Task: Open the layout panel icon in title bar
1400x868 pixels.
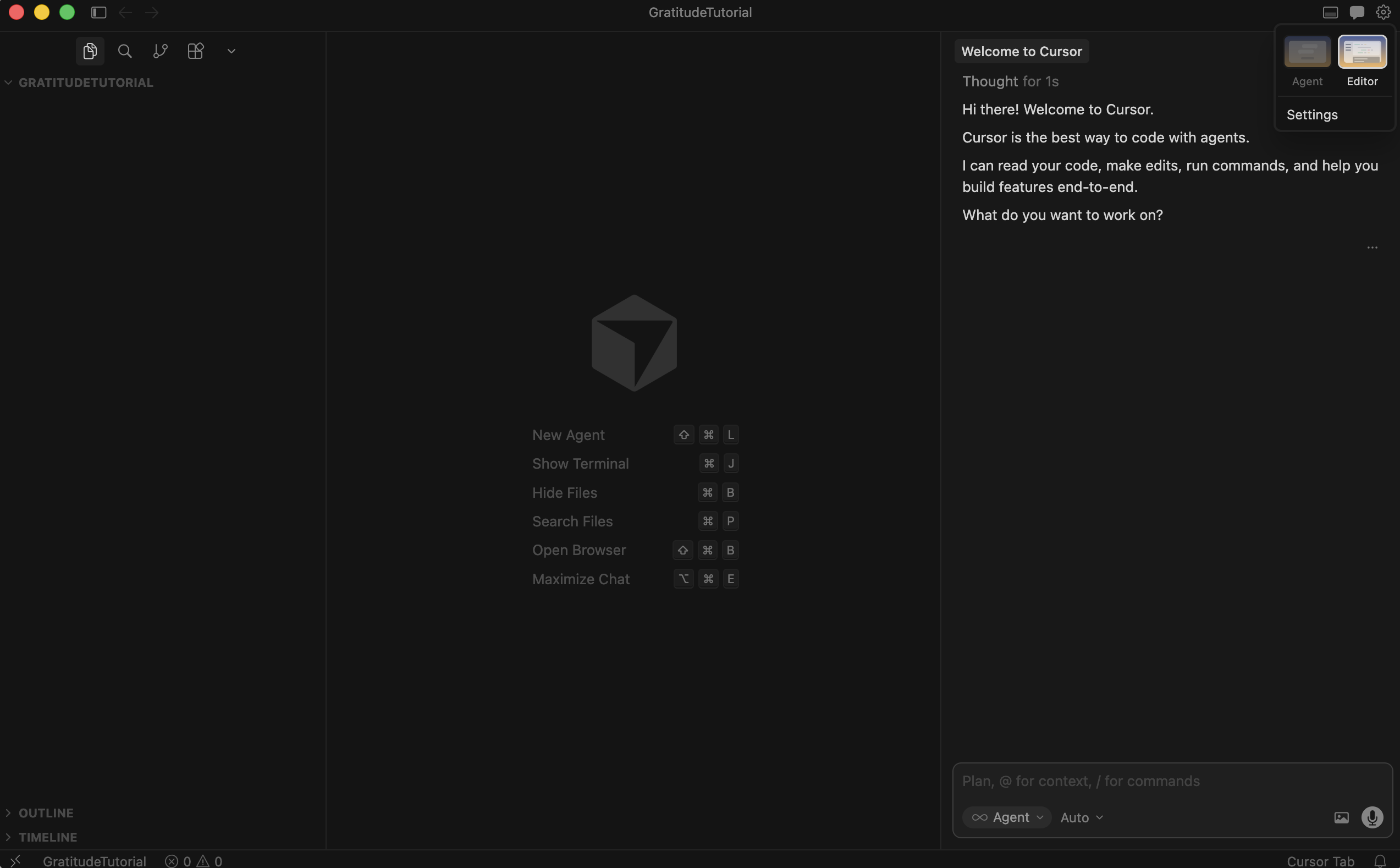Action: 1330,12
